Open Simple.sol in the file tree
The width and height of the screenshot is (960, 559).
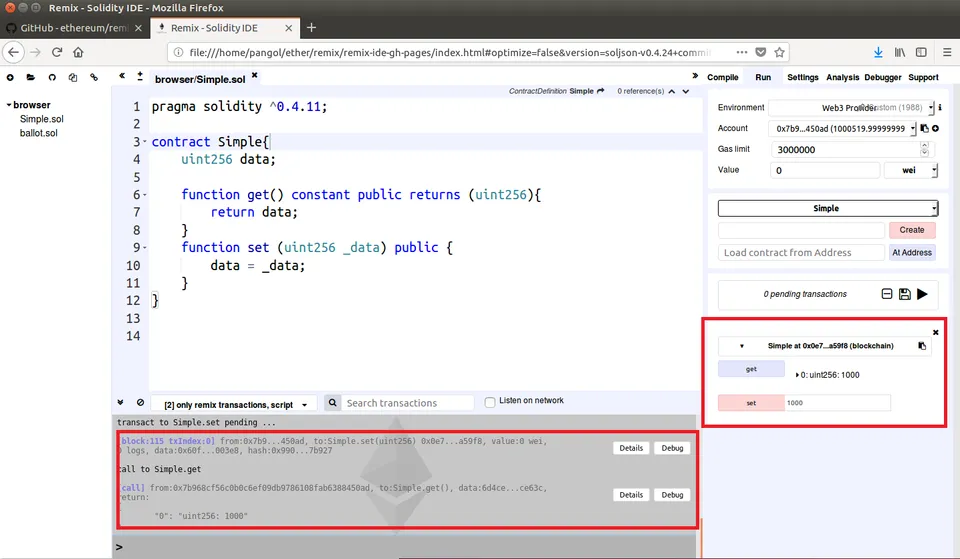coord(42,119)
